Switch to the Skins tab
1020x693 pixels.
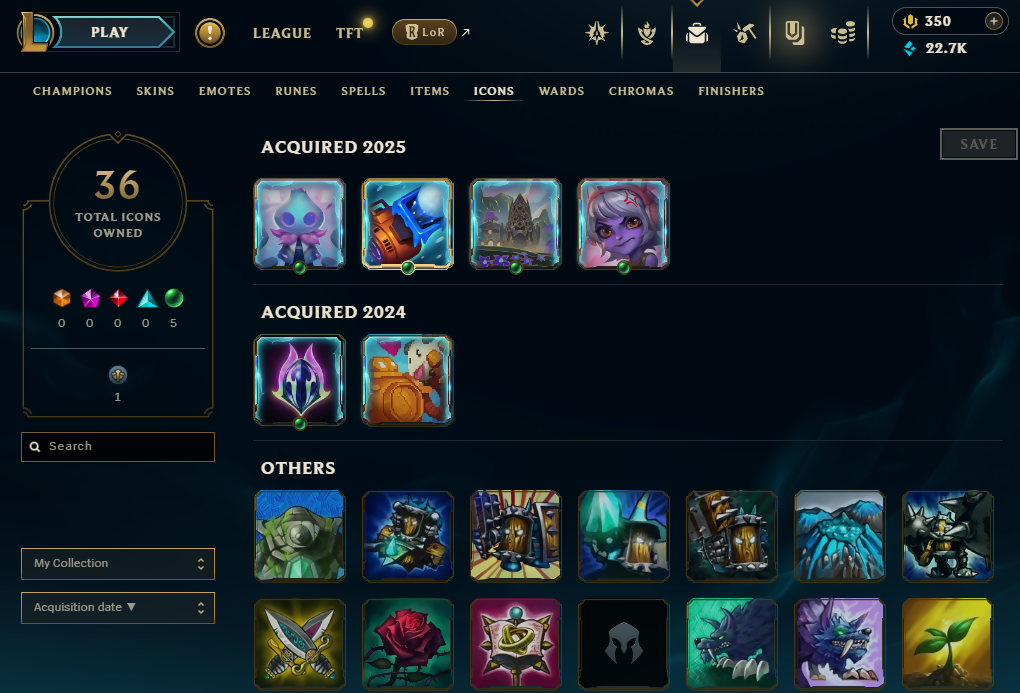(x=155, y=91)
